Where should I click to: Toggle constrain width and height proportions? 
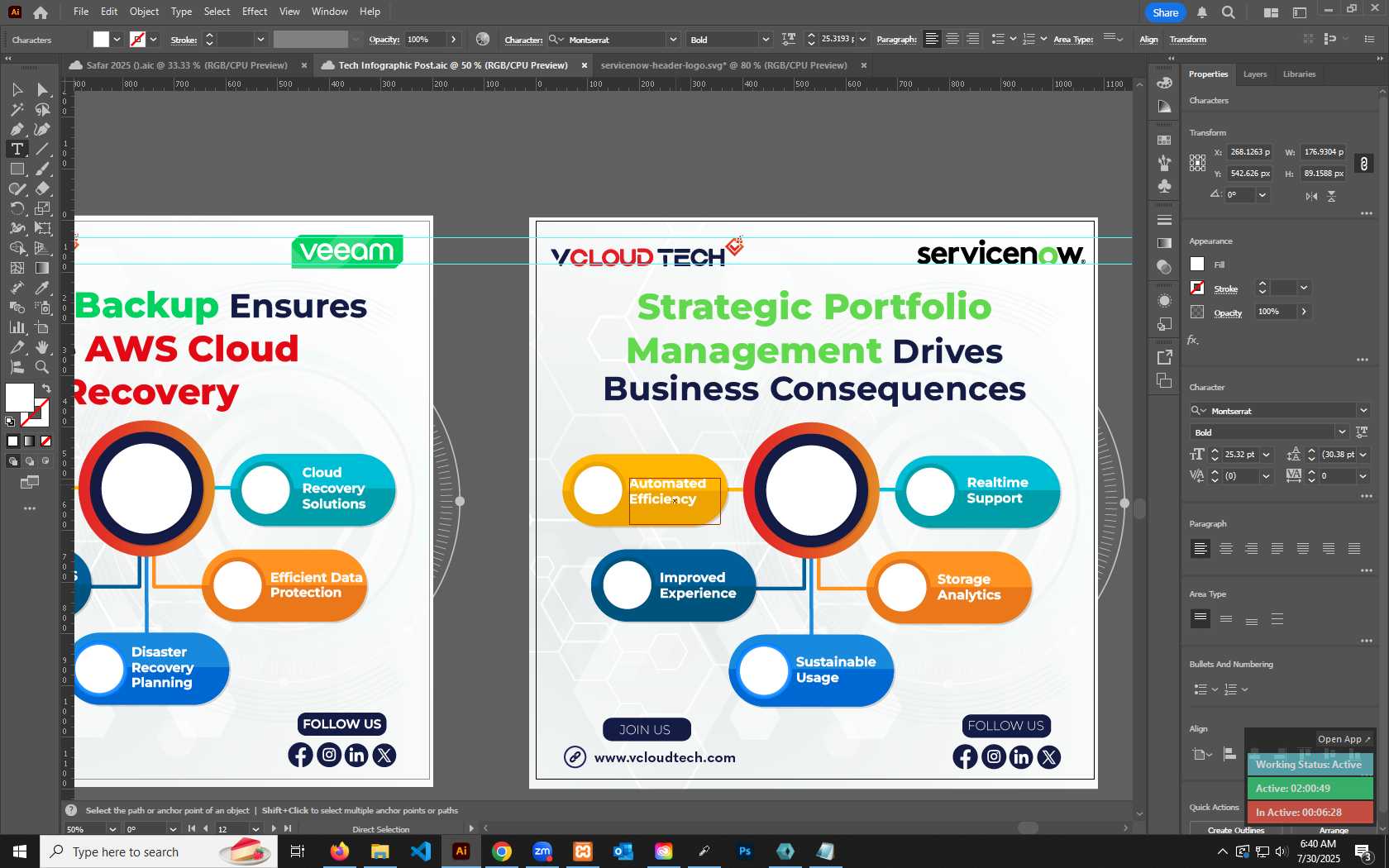click(x=1364, y=164)
